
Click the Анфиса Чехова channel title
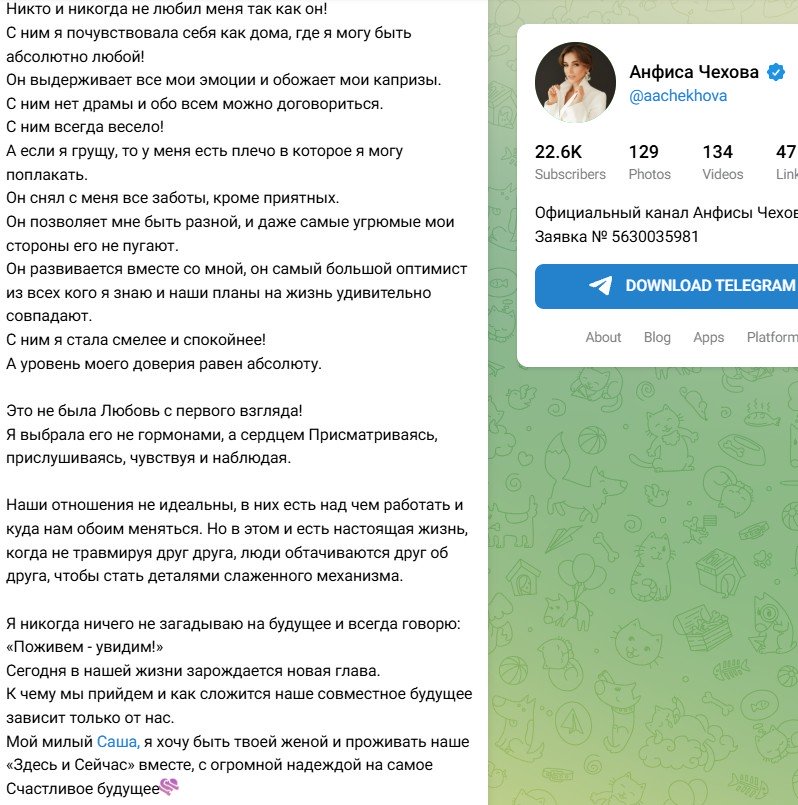[694, 72]
